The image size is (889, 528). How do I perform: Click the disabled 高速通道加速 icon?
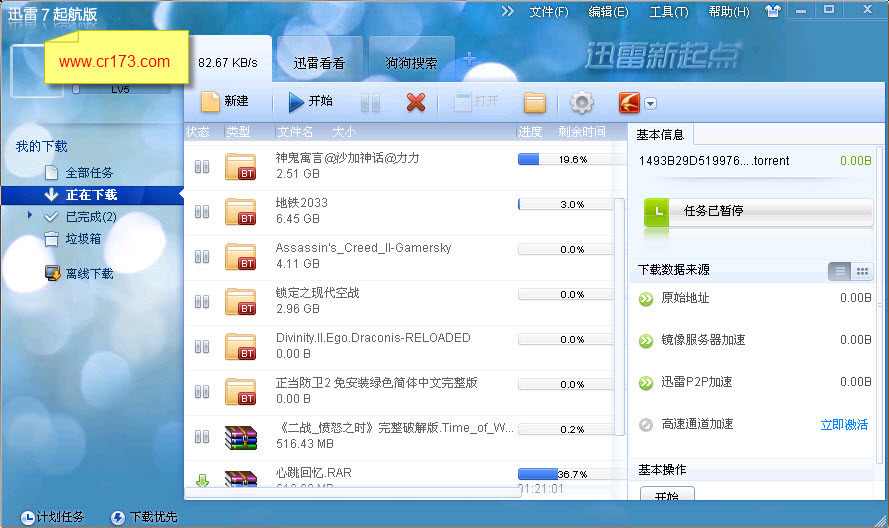tap(646, 425)
